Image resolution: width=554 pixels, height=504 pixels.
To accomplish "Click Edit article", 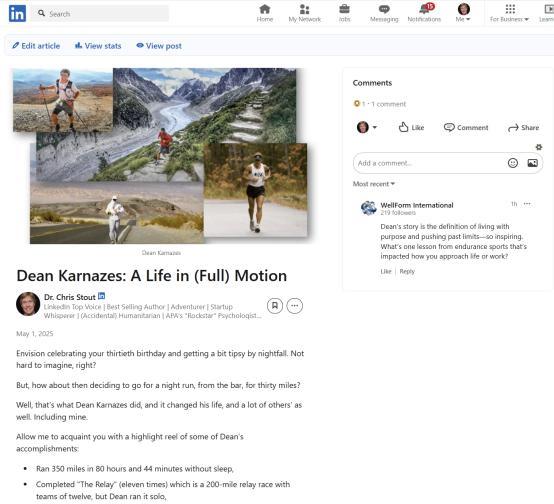I will [36, 46].
